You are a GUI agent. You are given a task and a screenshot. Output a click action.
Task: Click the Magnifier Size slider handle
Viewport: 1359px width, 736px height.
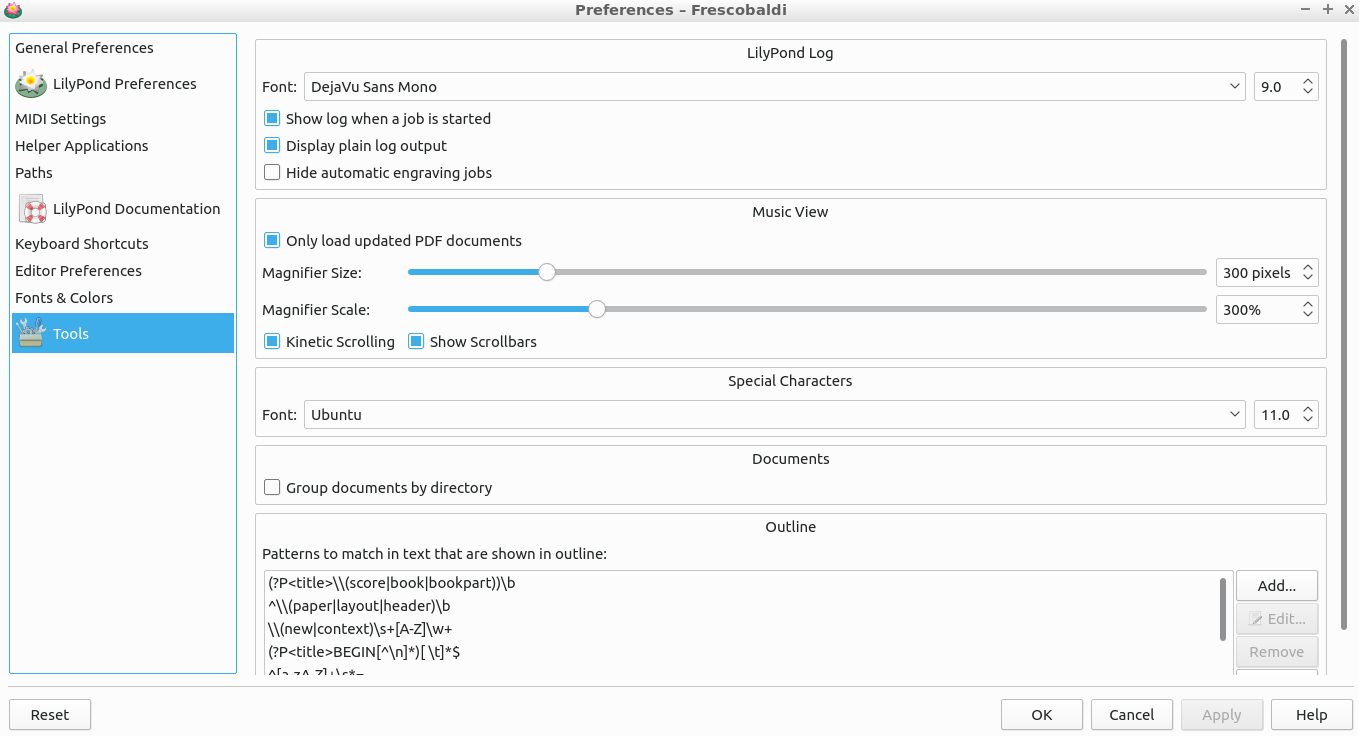[547, 272]
